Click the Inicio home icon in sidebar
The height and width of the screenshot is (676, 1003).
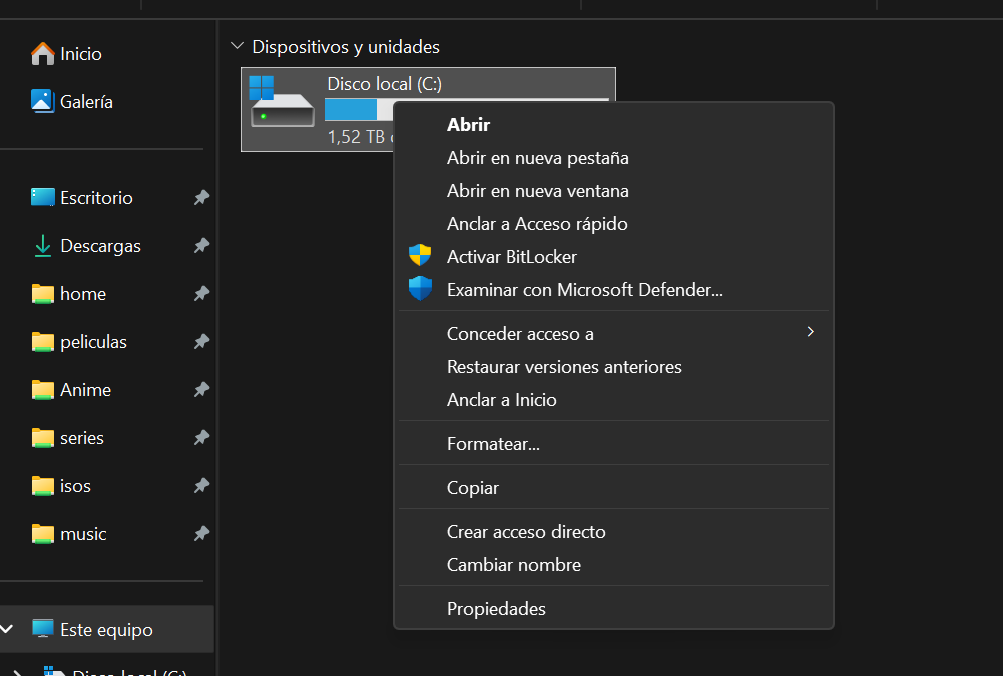[43, 54]
